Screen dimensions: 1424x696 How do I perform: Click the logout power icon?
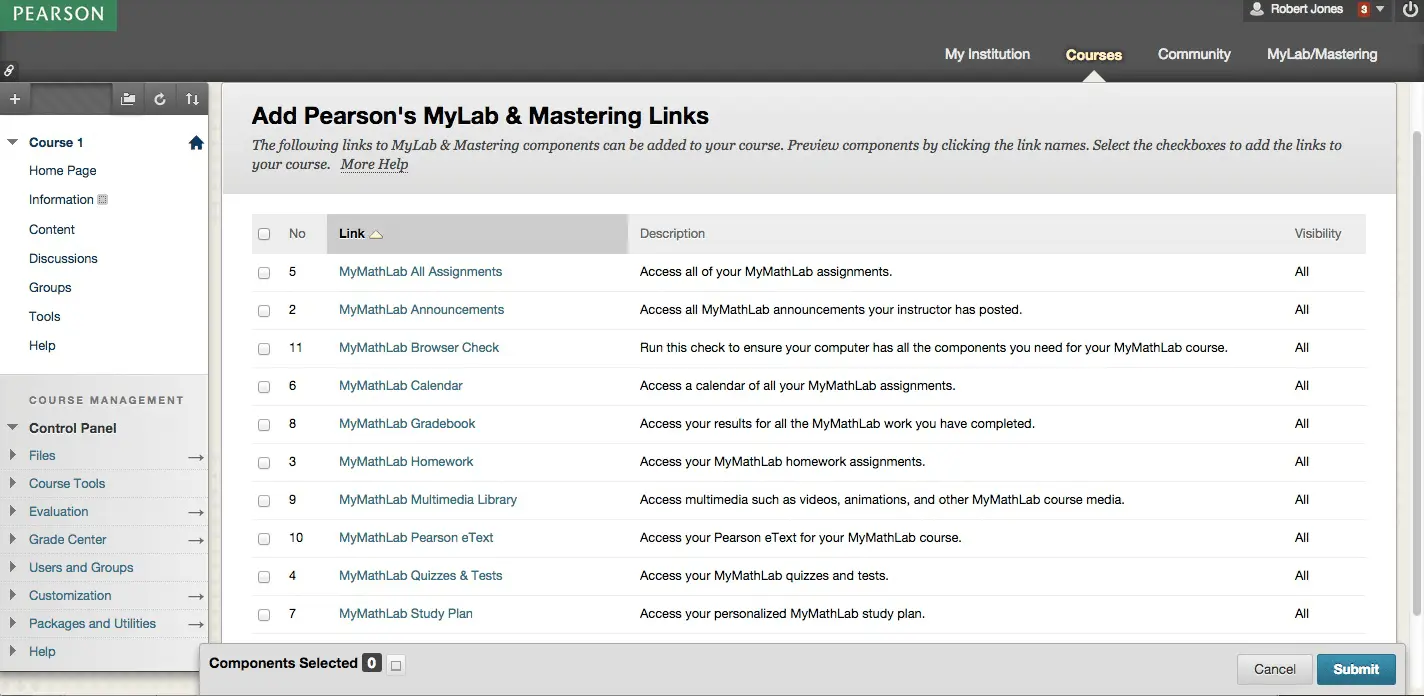1410,10
